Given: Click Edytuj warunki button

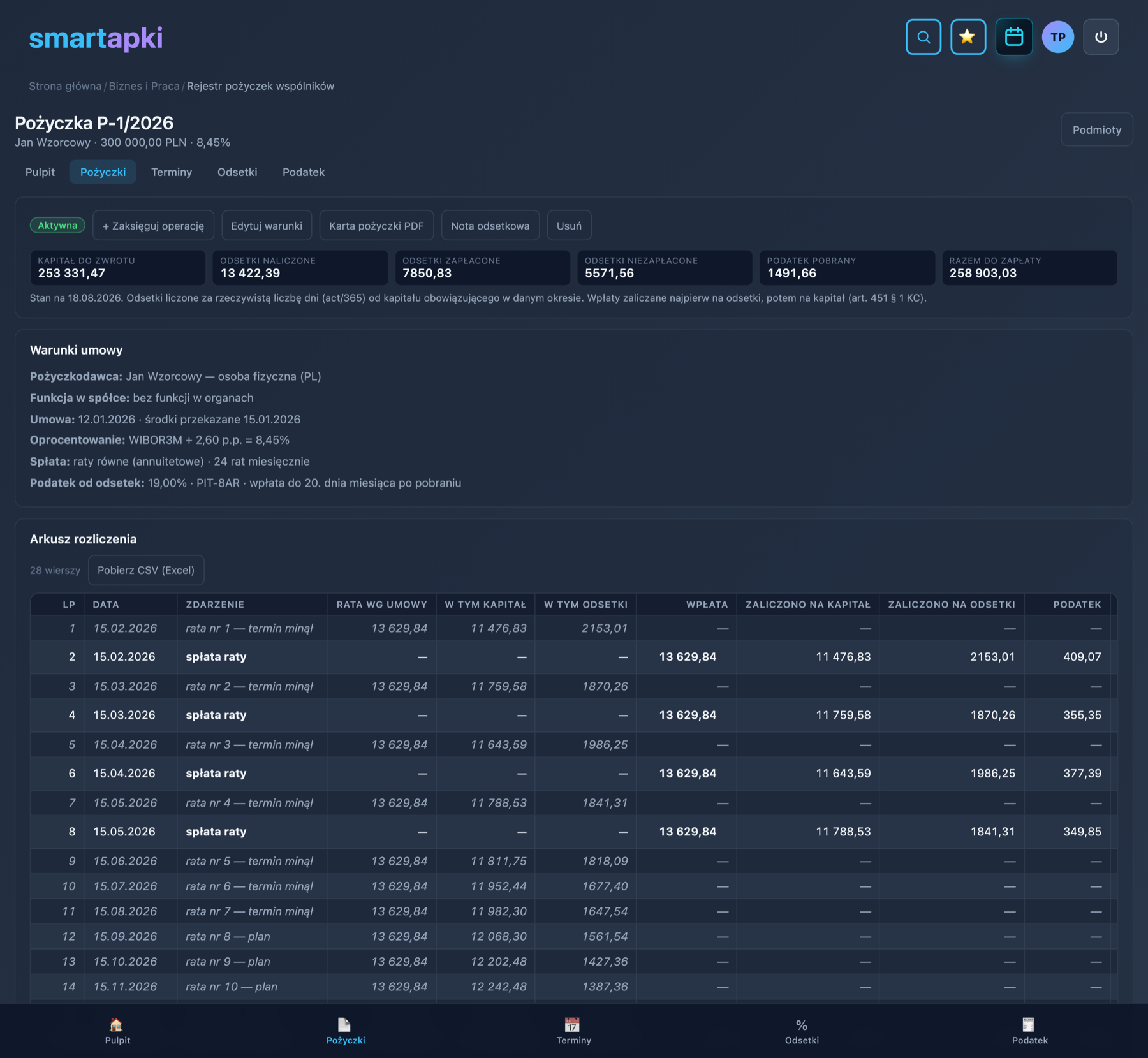Looking at the screenshot, I should coord(267,226).
